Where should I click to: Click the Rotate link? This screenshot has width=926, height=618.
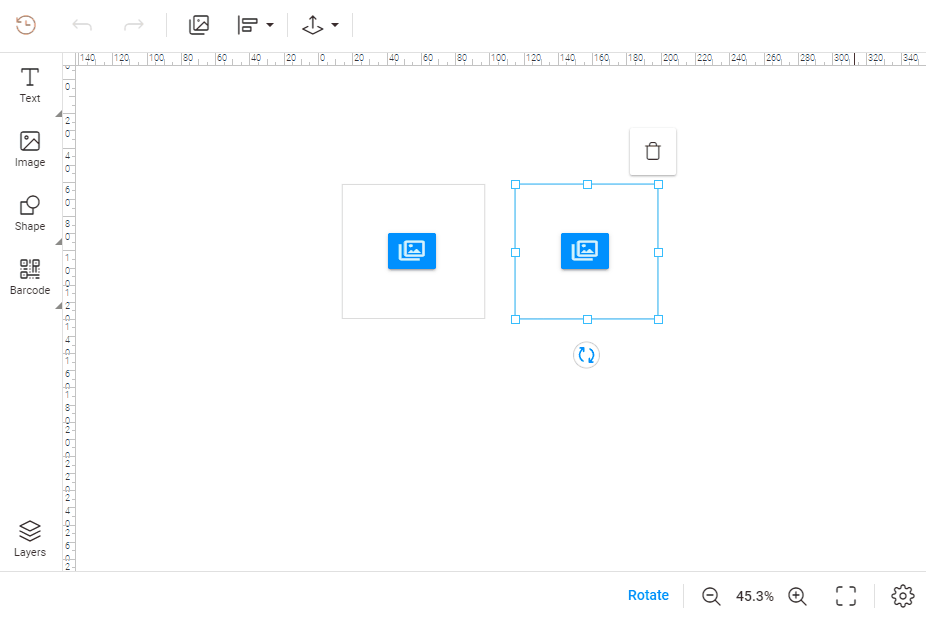[648, 596]
